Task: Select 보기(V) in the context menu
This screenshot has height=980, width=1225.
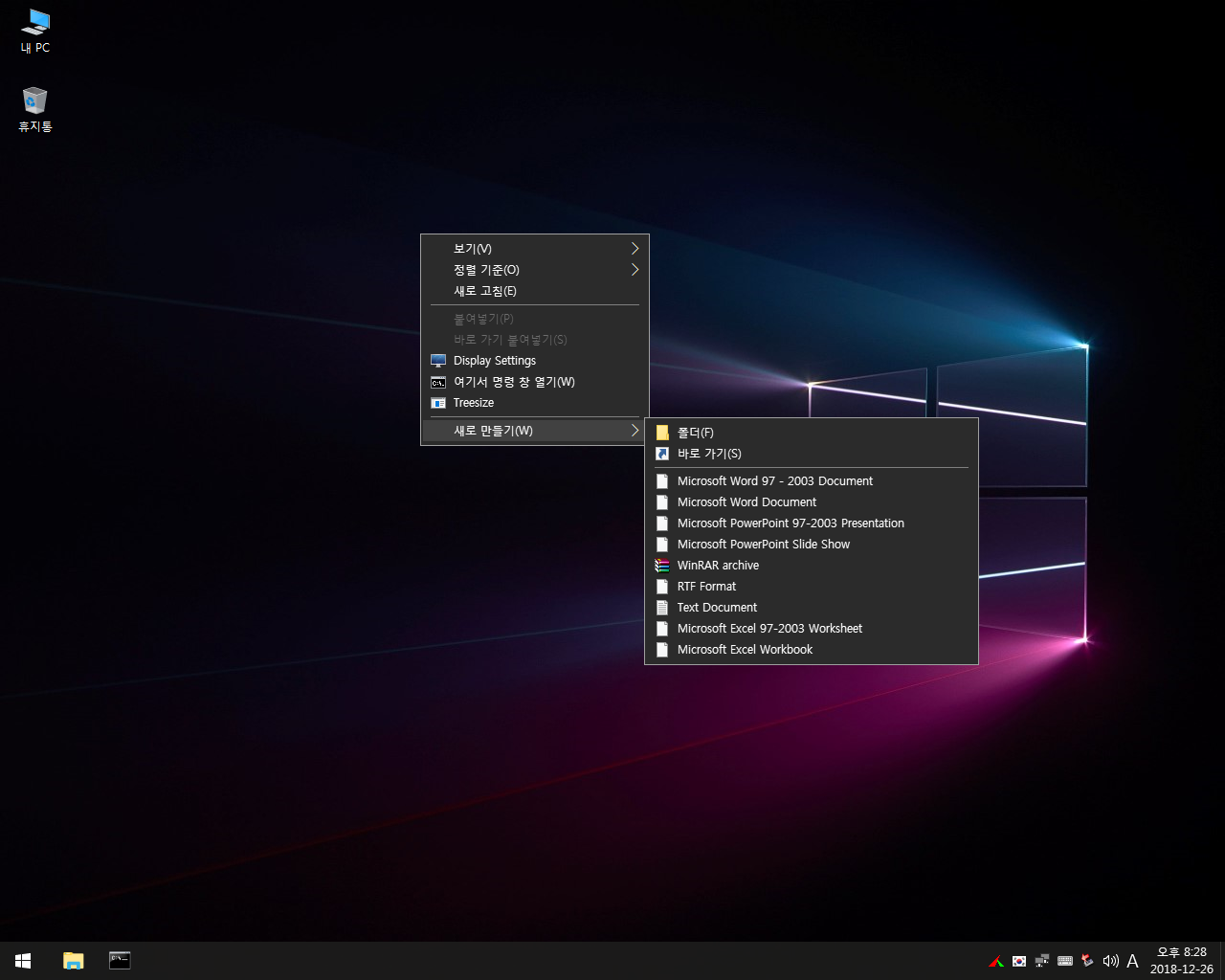Action: 535,249
